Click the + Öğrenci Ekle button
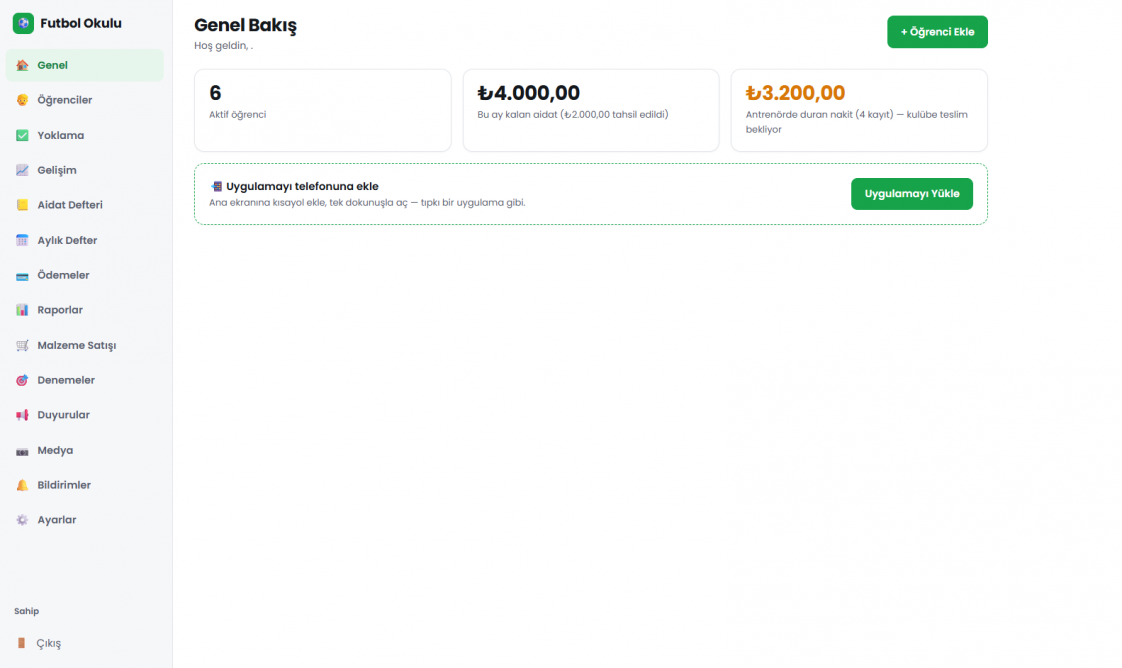The width and height of the screenshot is (1122, 668). click(937, 32)
